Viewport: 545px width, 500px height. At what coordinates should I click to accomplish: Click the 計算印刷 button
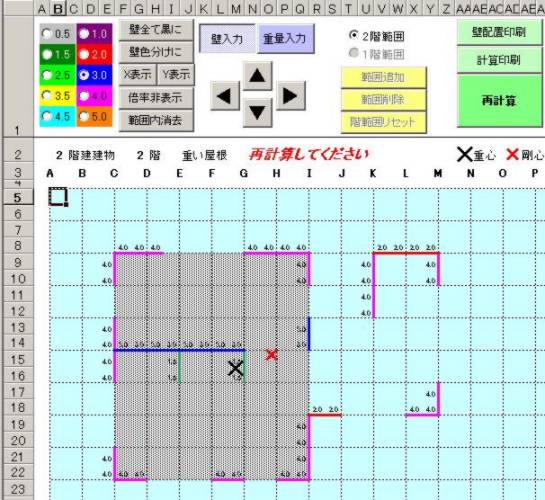click(x=499, y=60)
